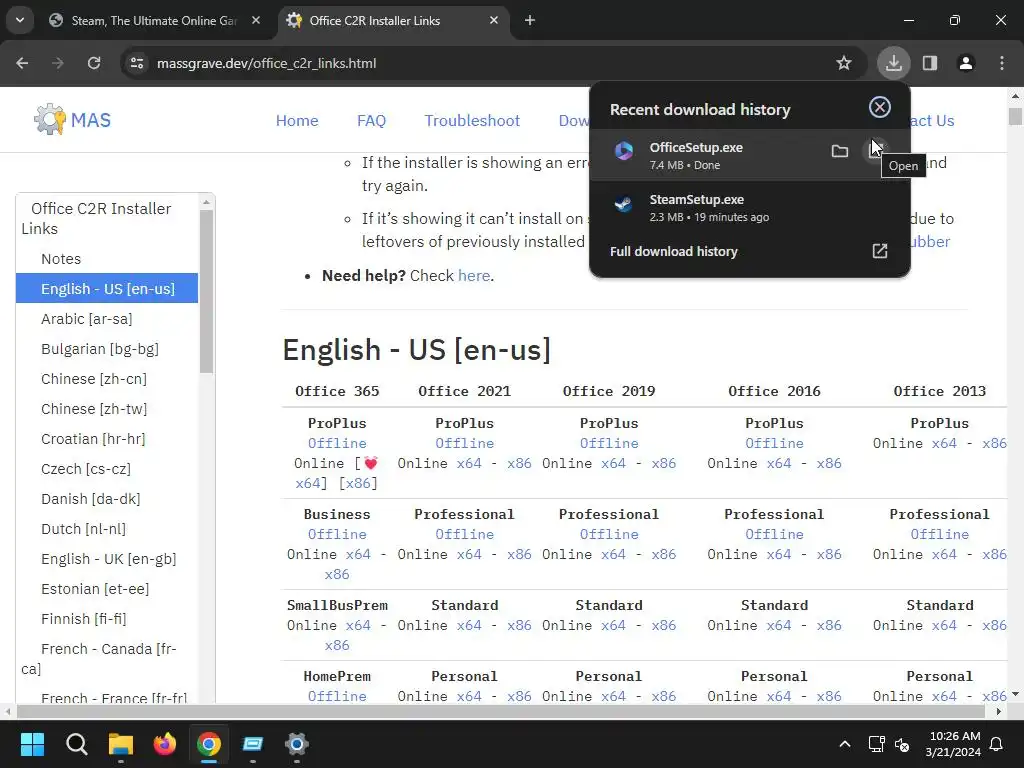Jump to Czech [cs-cz] section
The width and height of the screenshot is (1024, 768).
point(86,469)
